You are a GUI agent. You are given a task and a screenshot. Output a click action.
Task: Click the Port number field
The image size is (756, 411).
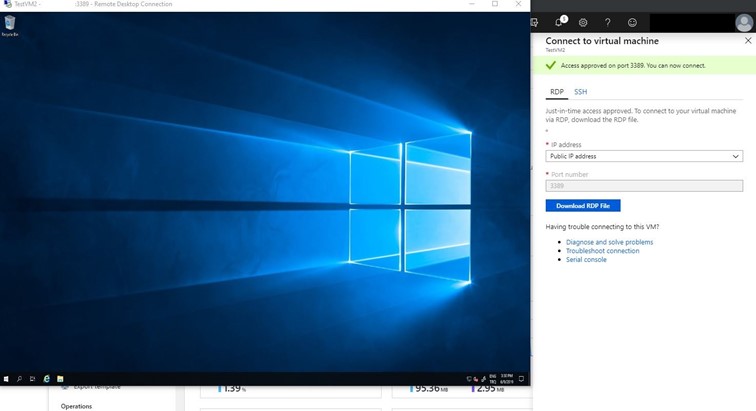[644, 186]
